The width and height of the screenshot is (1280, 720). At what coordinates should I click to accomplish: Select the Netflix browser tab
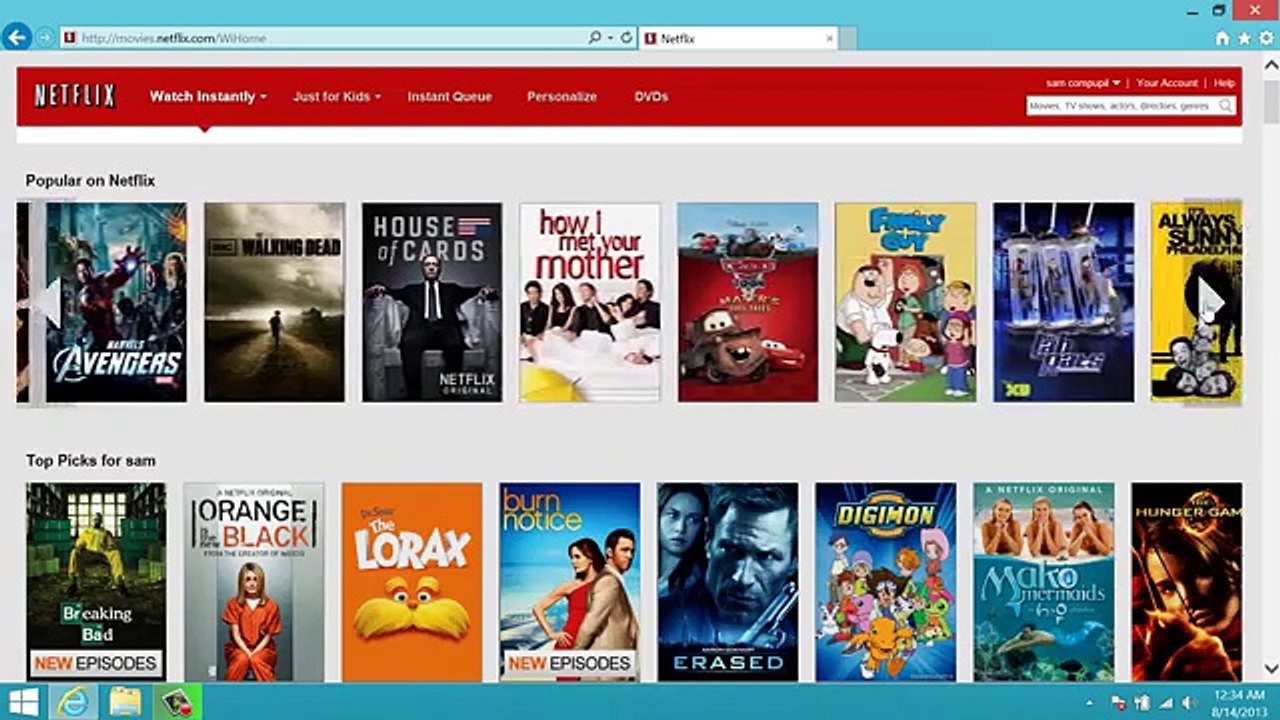click(x=738, y=38)
